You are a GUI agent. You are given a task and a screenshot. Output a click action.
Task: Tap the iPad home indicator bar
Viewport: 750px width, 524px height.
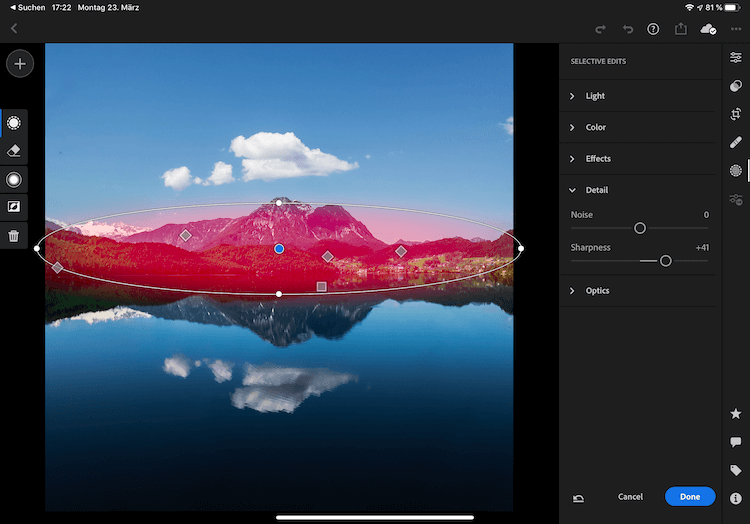375,517
